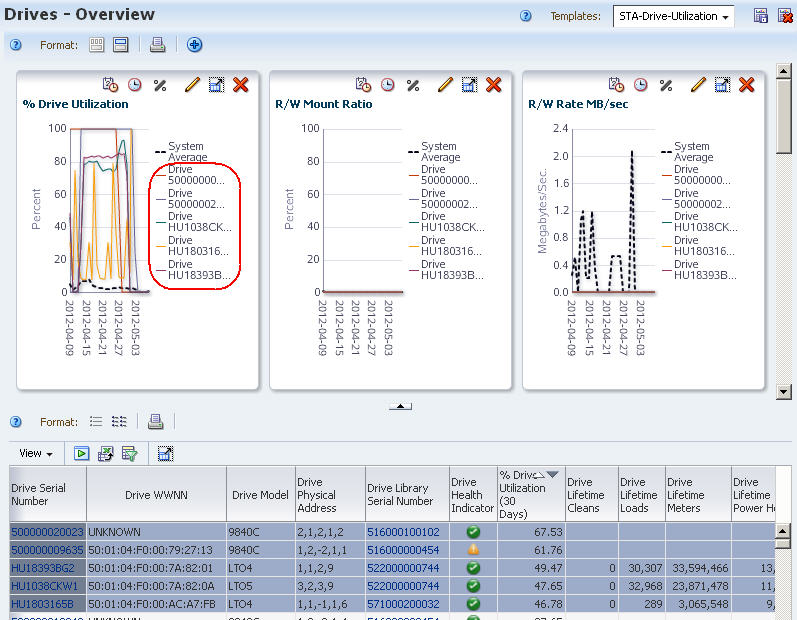Remove the % Drive Utilization graph pane
Image resolution: width=797 pixels, height=620 pixels.
[x=240, y=84]
